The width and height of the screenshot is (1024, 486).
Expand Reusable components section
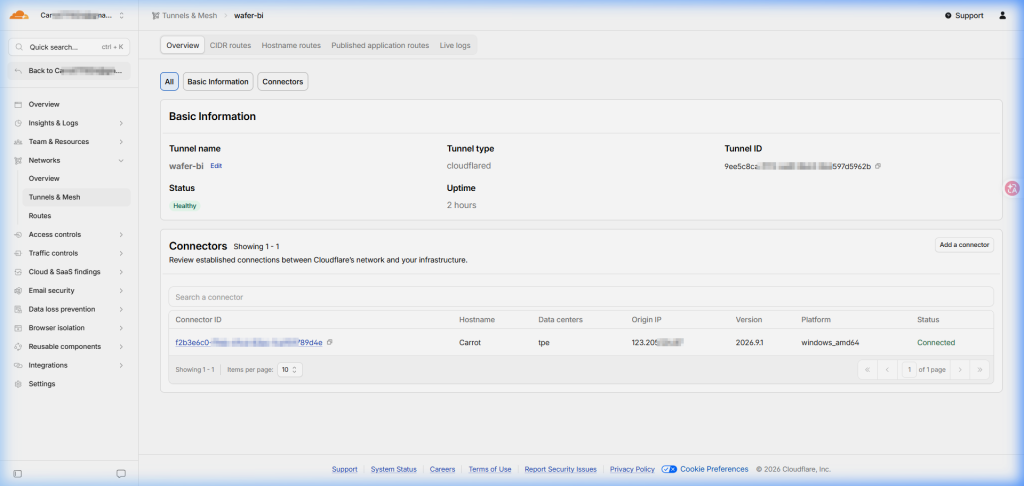coord(121,346)
